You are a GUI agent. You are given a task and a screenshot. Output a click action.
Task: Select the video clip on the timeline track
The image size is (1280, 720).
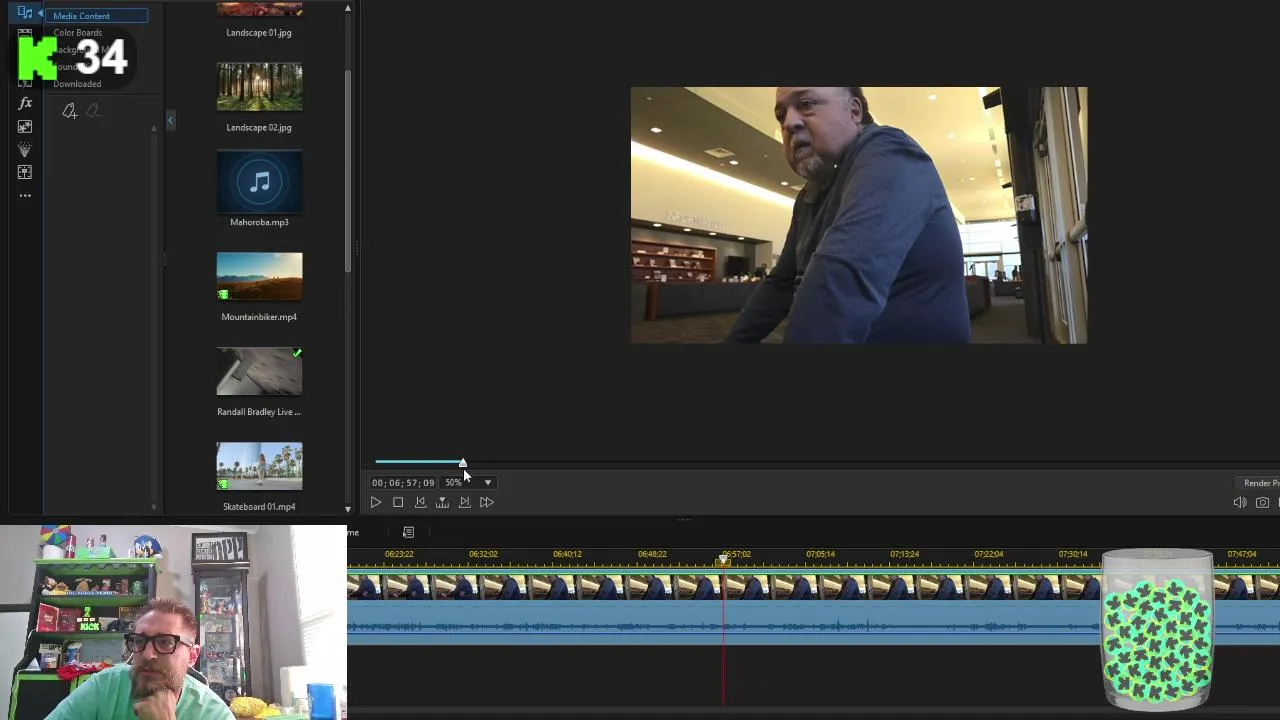tap(813, 585)
